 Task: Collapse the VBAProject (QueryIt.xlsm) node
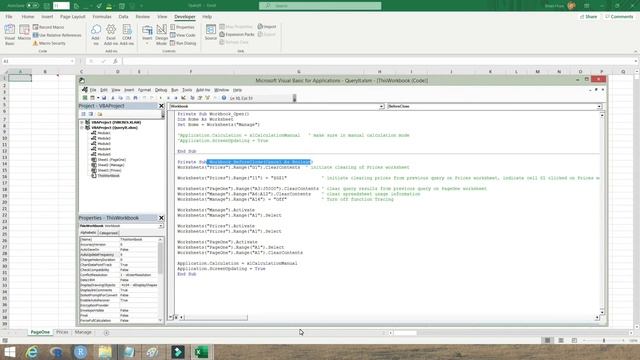tap(82, 128)
